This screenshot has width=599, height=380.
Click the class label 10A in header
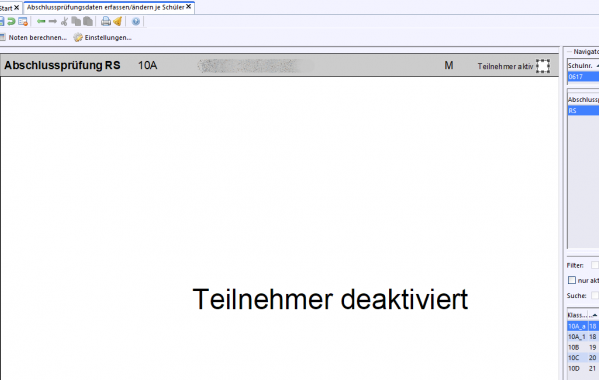tap(147, 66)
